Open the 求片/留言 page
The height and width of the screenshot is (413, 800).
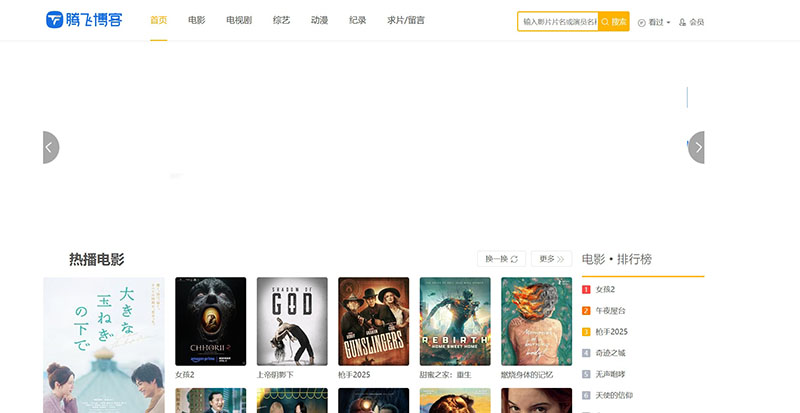coord(406,20)
